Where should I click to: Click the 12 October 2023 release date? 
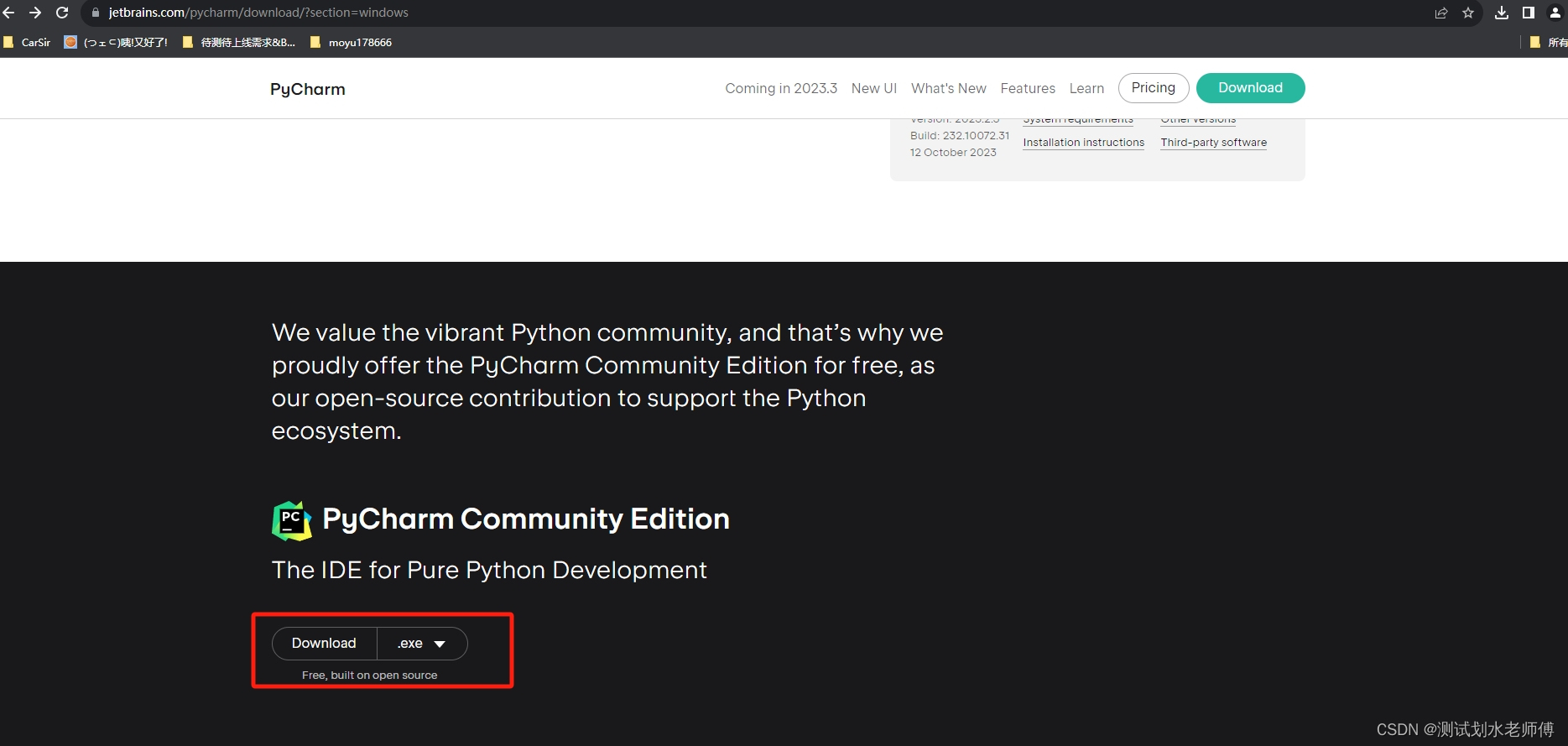(x=953, y=153)
